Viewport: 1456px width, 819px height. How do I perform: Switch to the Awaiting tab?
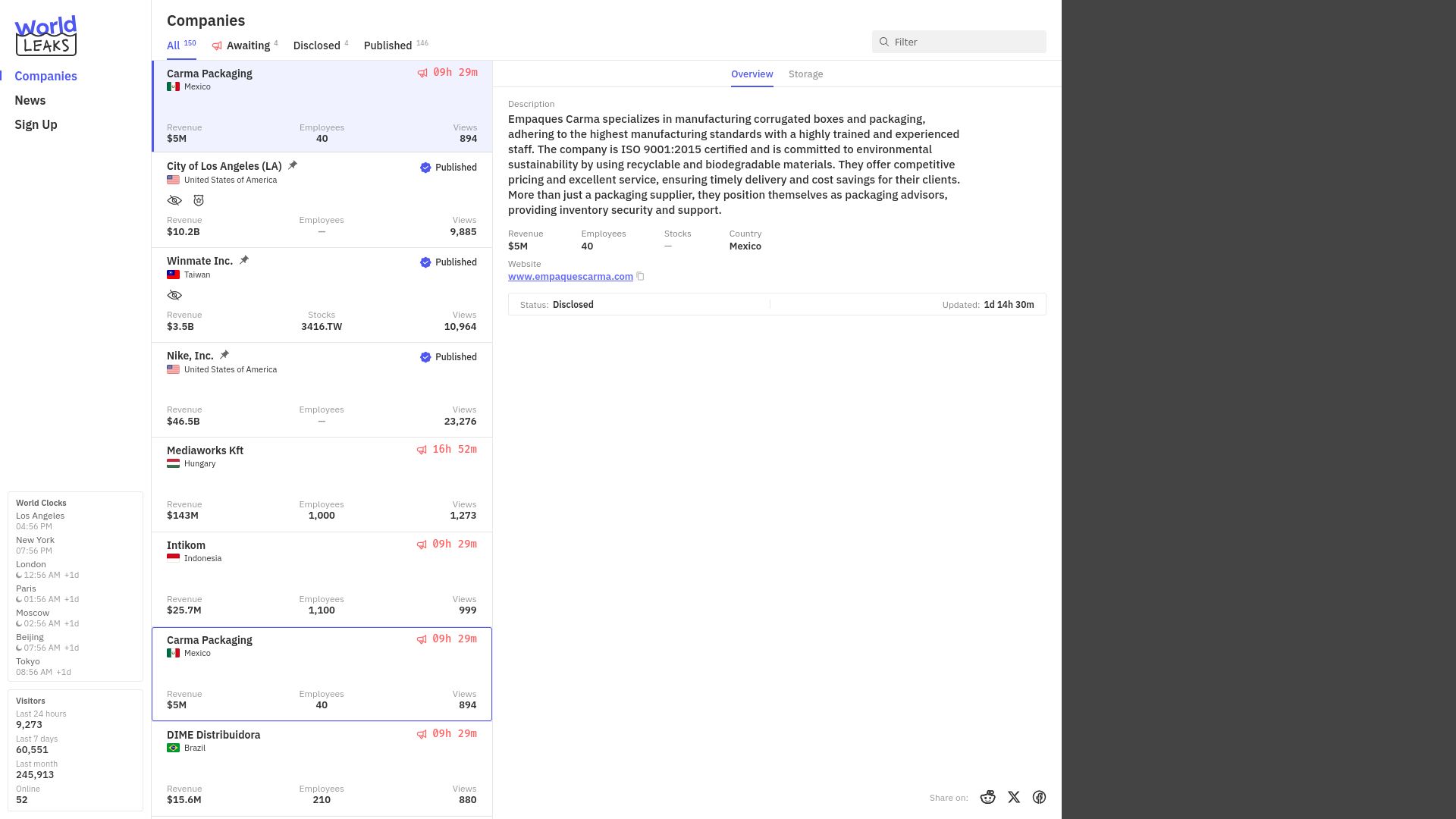coord(245,45)
